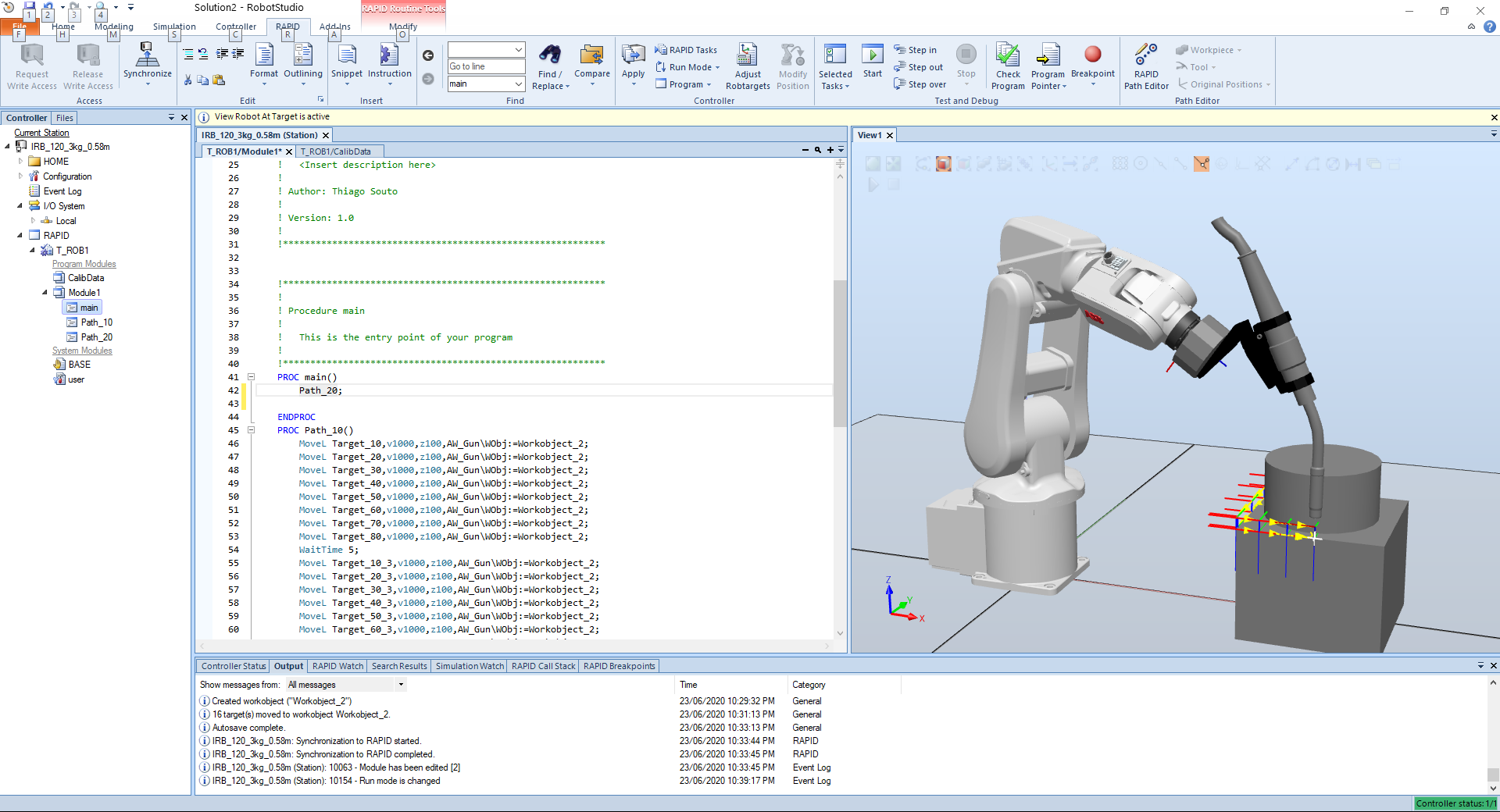
Task: Click in the Go to line field
Action: coord(485,66)
